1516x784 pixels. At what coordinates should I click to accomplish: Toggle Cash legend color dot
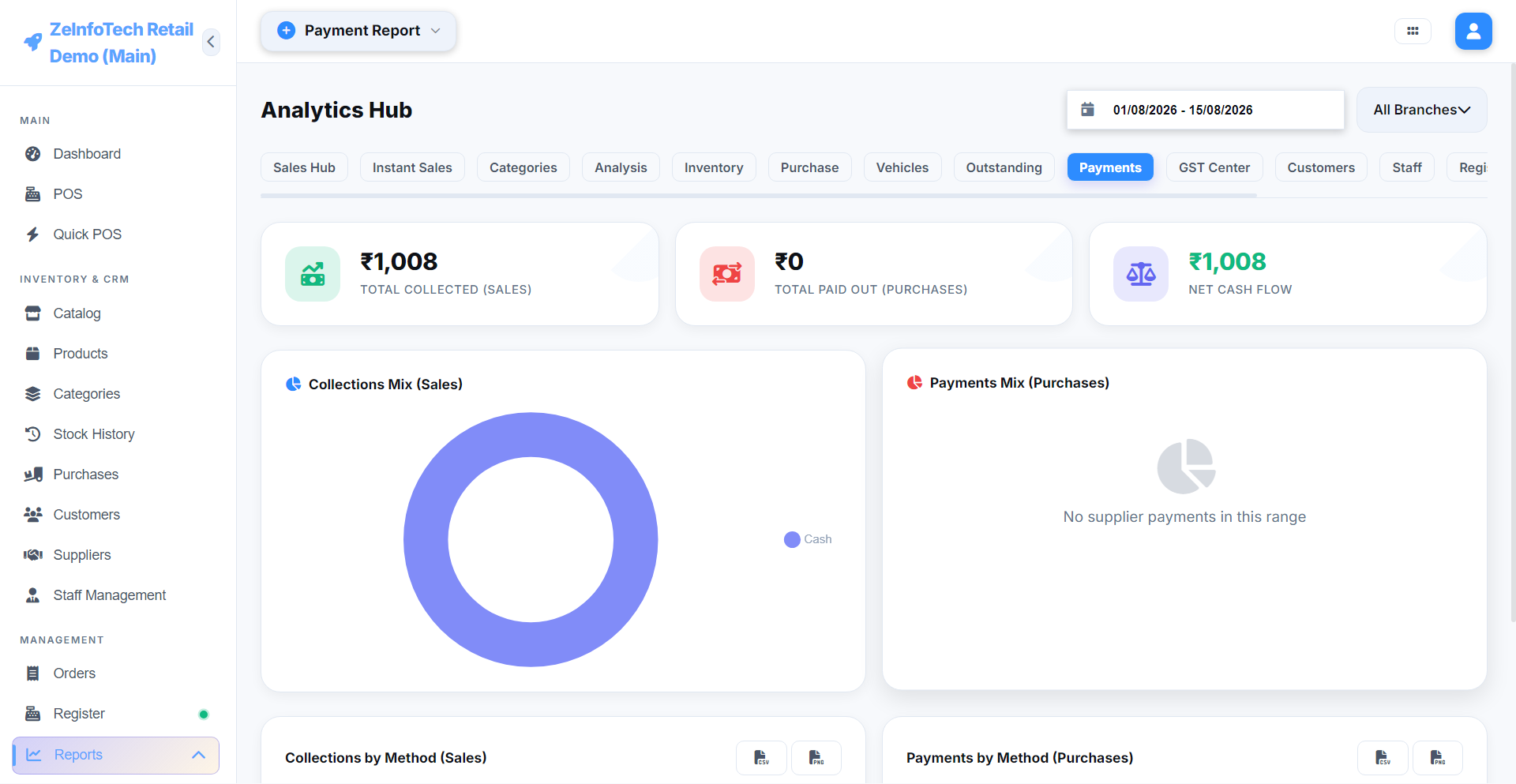792,539
